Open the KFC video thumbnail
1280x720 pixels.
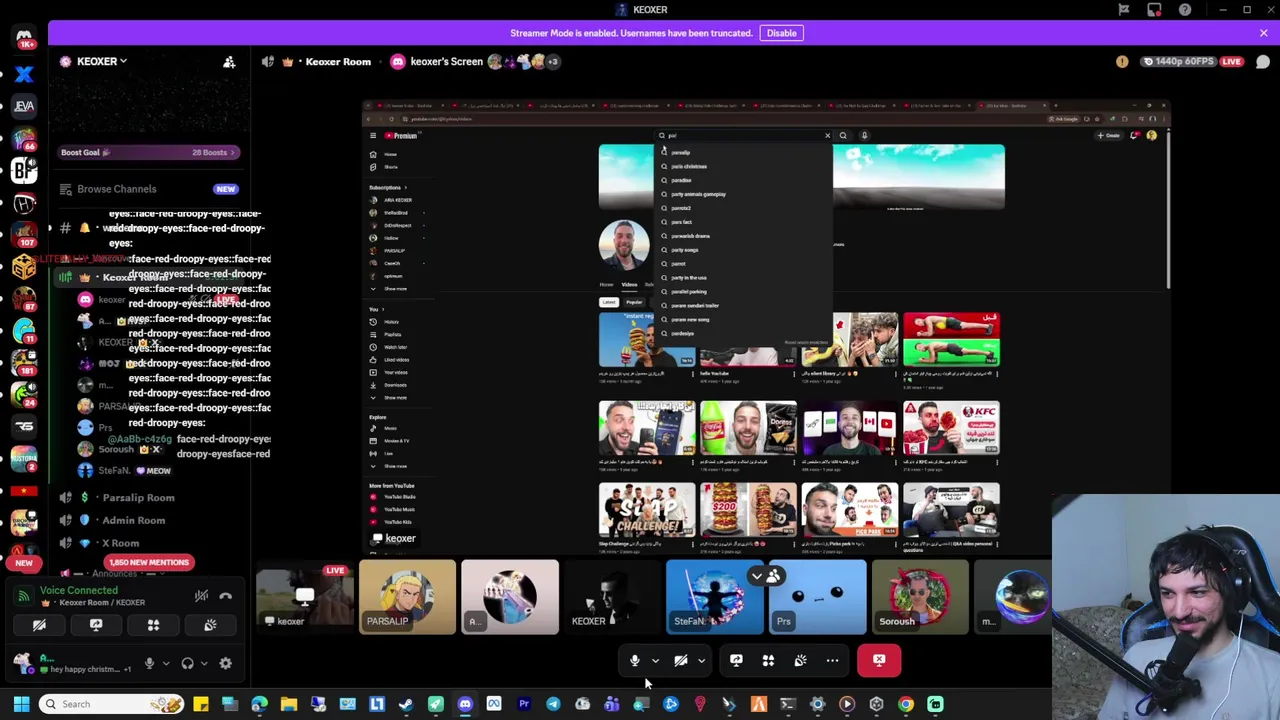[951, 428]
